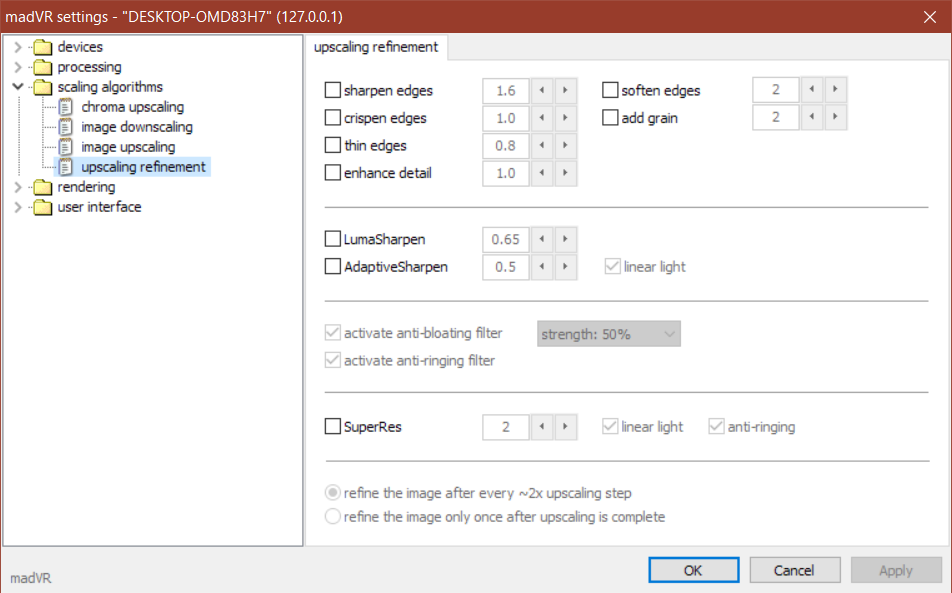Select refine after every ~2x upscaling step
Image resolution: width=952 pixels, height=593 pixels.
point(333,493)
